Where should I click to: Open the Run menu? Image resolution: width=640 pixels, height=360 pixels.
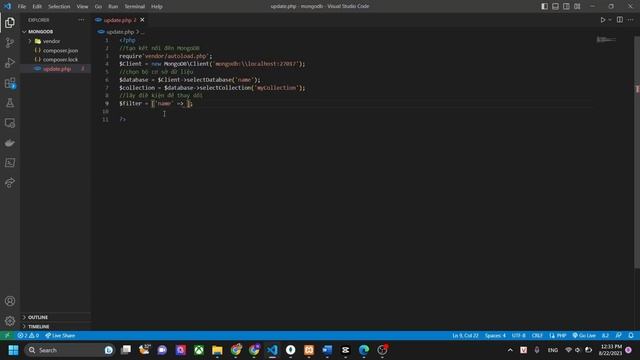point(113,7)
